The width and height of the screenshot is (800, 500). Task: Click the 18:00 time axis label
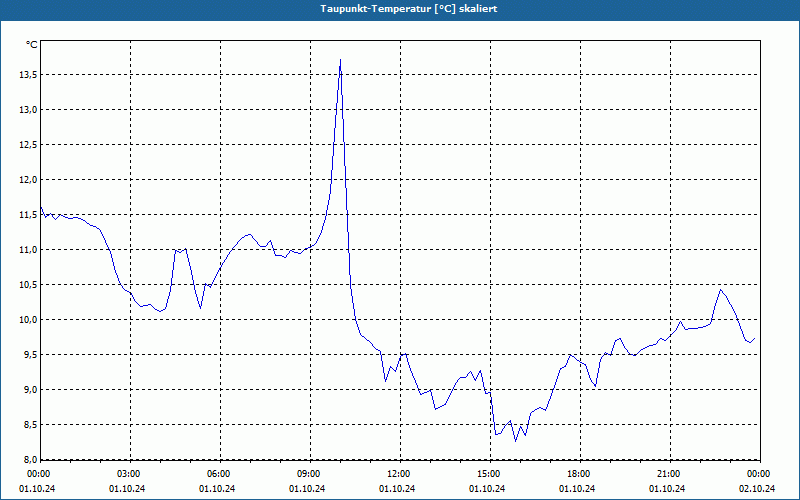580,474
